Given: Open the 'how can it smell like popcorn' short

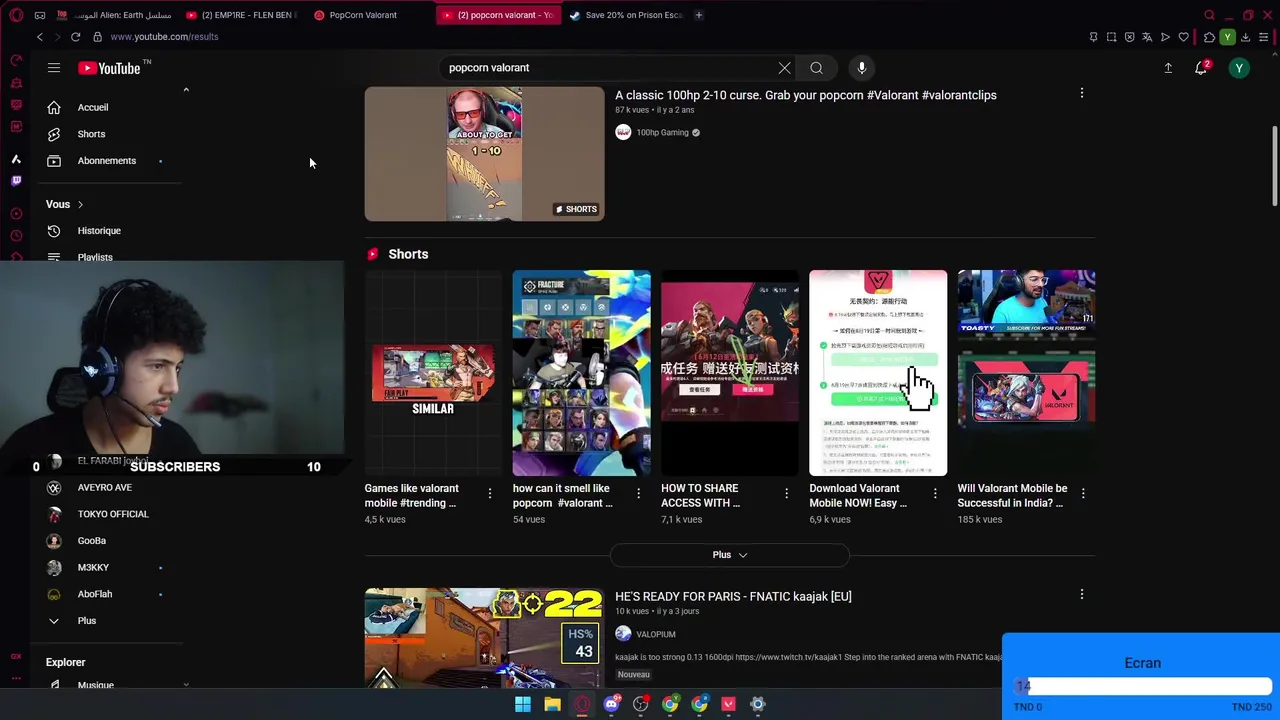Looking at the screenshot, I should point(581,373).
